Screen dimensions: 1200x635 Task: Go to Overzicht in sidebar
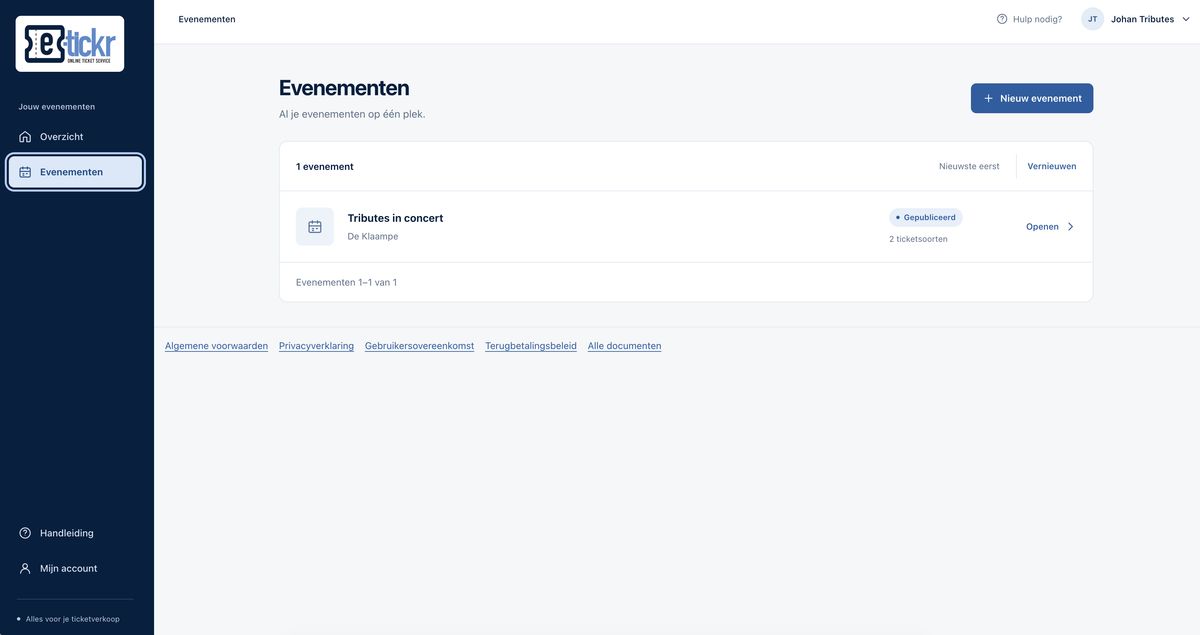coord(76,137)
